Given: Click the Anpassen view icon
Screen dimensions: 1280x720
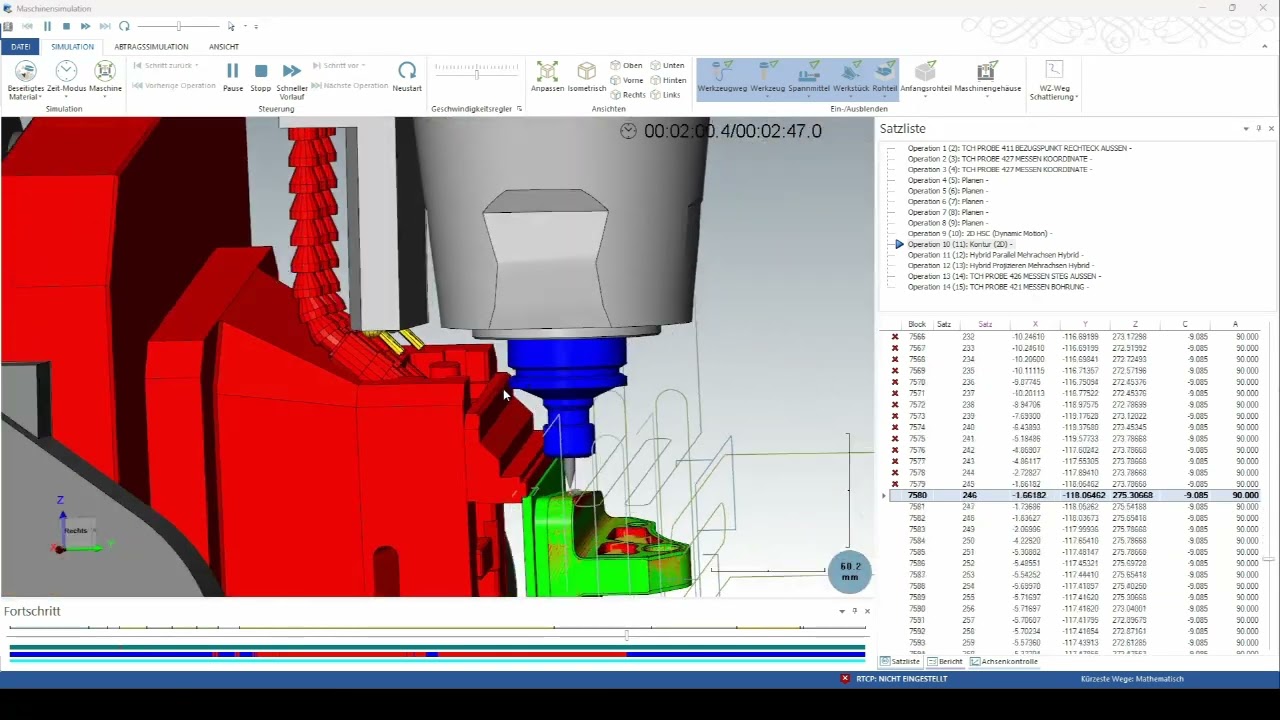Looking at the screenshot, I should click(547, 71).
